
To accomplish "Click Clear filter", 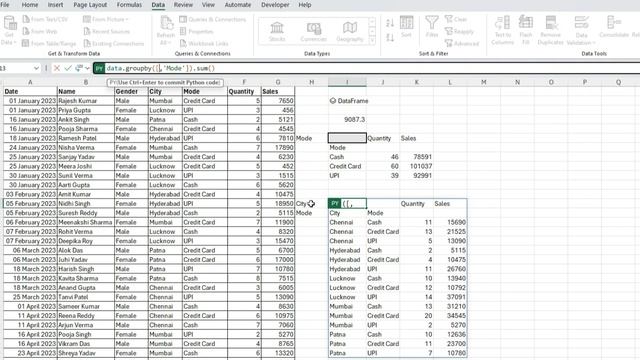I will (456, 19).
